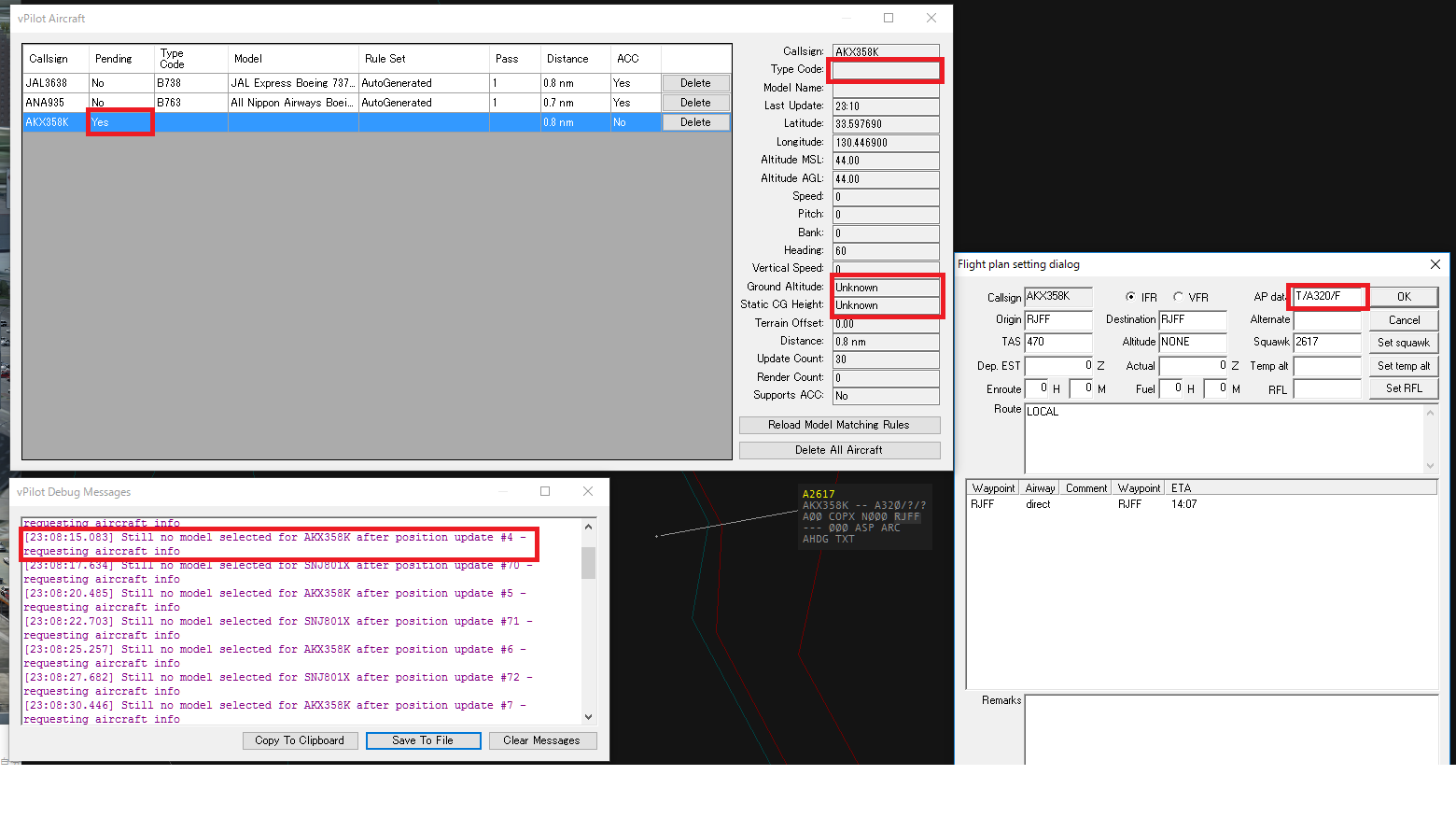Click Delete All Aircraft button
Viewport: 1456px width, 817px height.
point(839,450)
